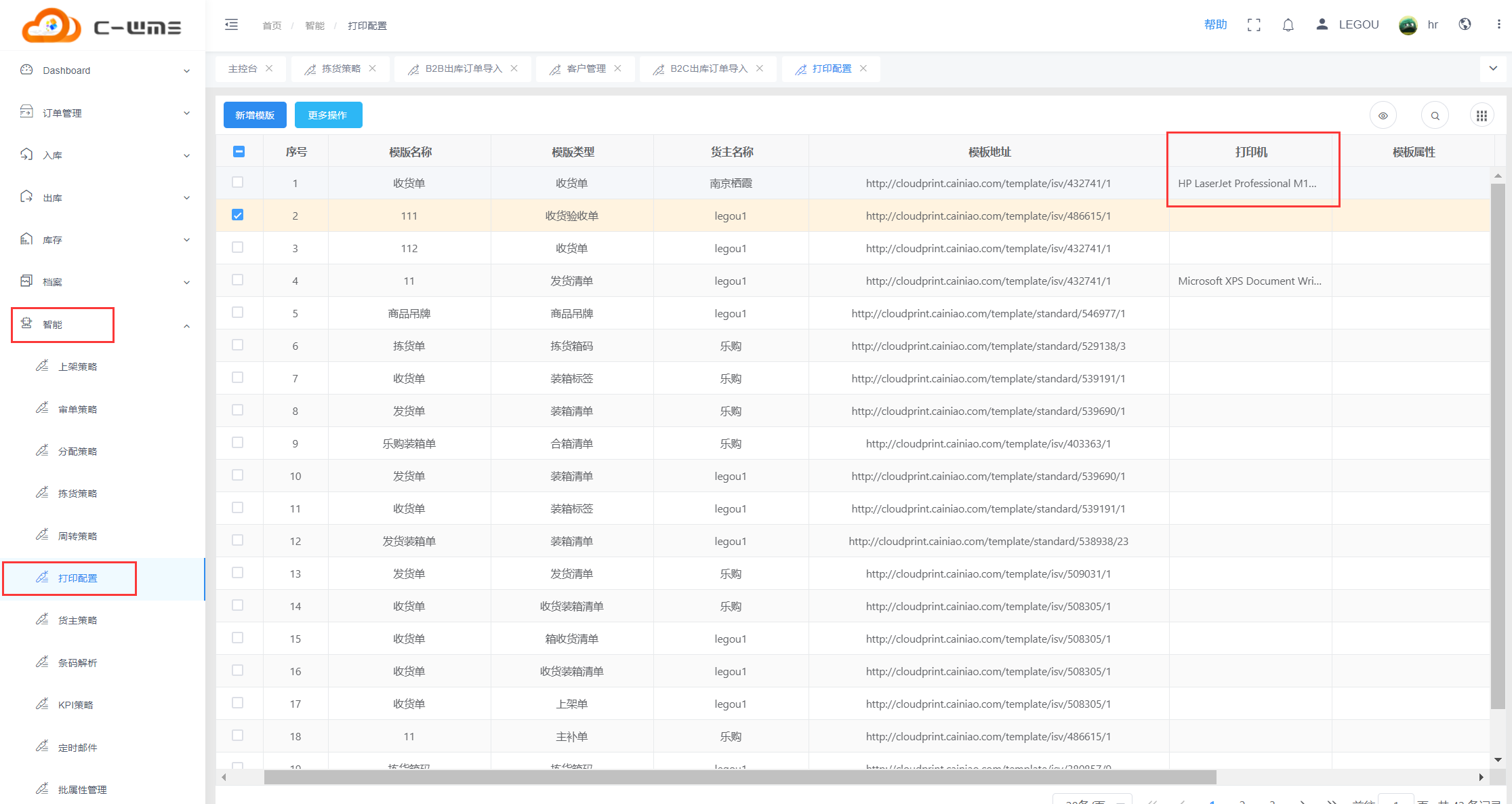Check row 3 checkbox for 112

237,247
